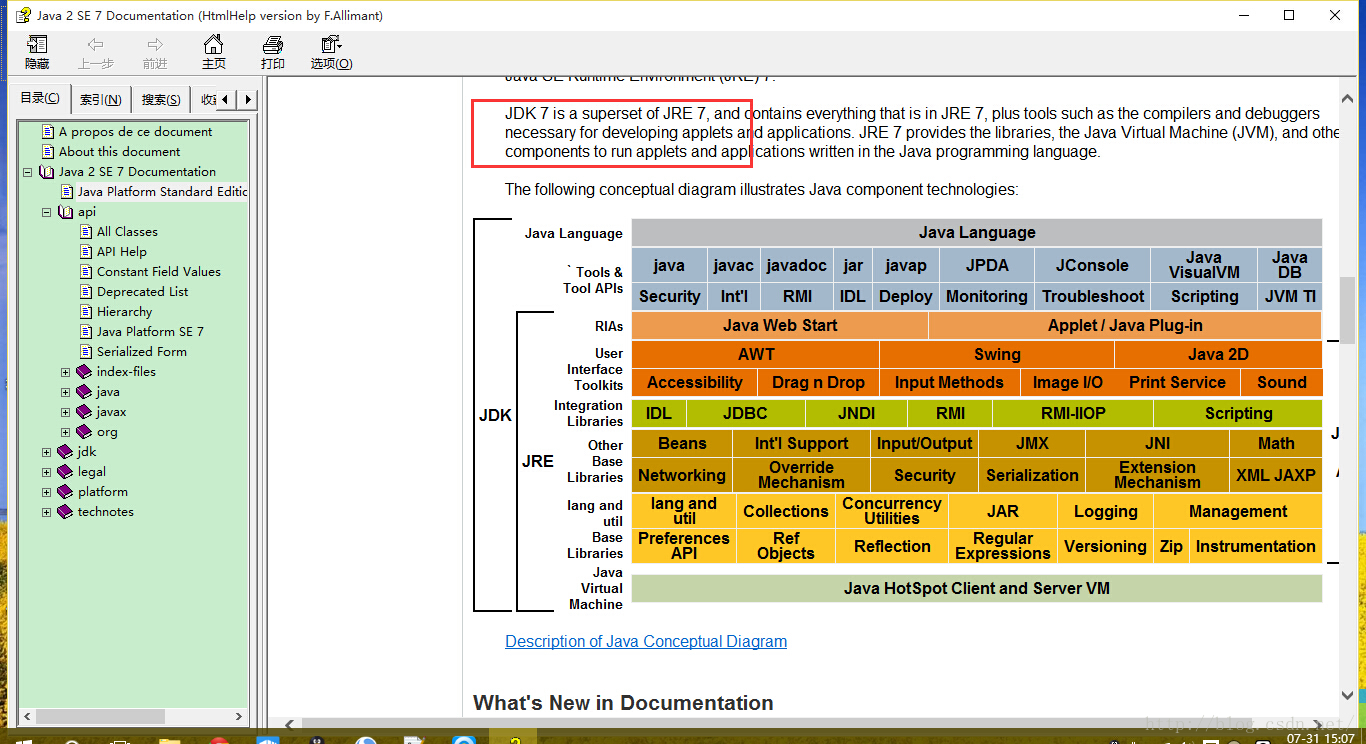Viewport: 1366px width, 744px height.
Task: Click the 'javadoc' cell in the diagram
Action: click(796, 265)
